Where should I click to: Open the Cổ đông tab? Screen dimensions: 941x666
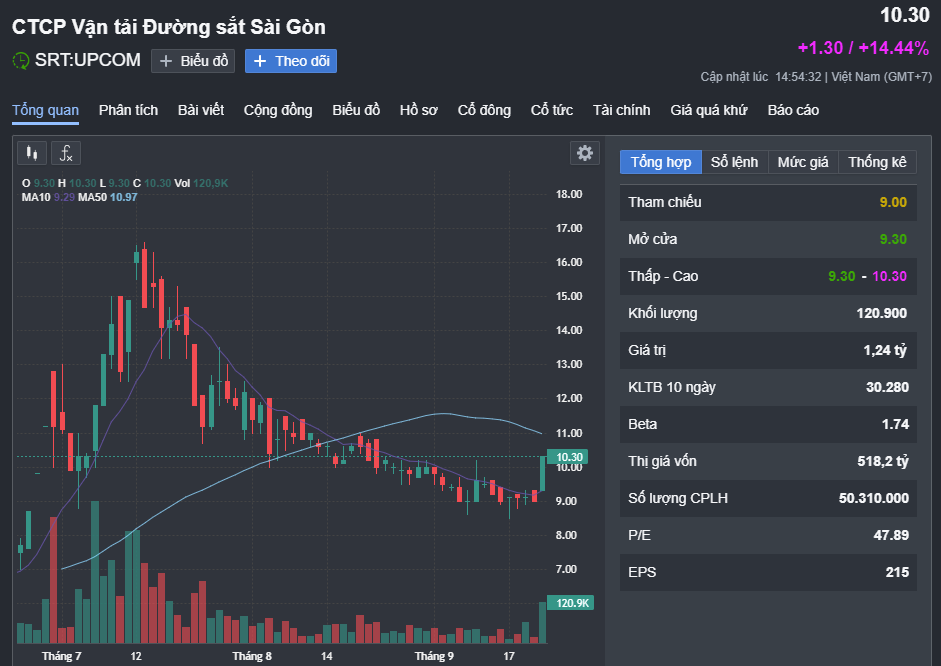[x=484, y=110]
